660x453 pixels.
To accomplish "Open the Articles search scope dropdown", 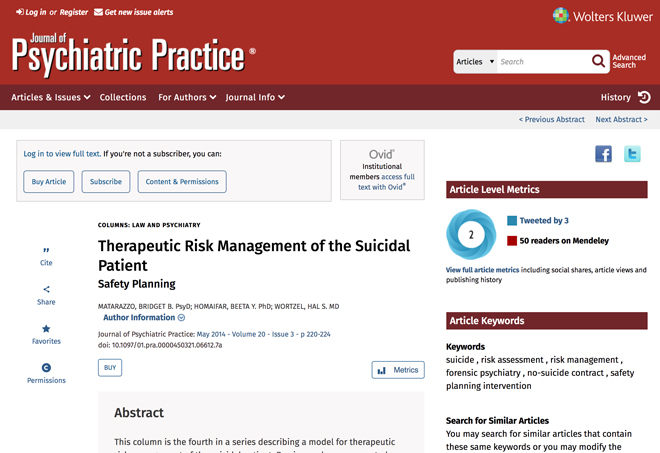I will tap(475, 61).
